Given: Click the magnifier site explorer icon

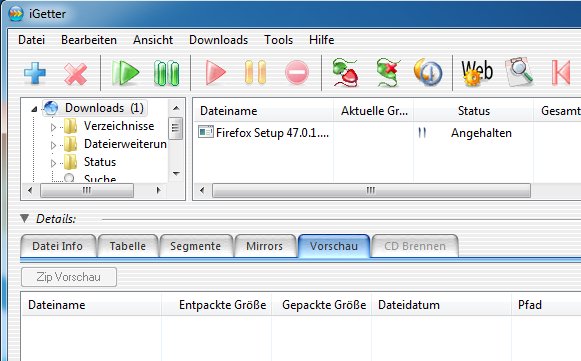Looking at the screenshot, I should click(x=519, y=72).
